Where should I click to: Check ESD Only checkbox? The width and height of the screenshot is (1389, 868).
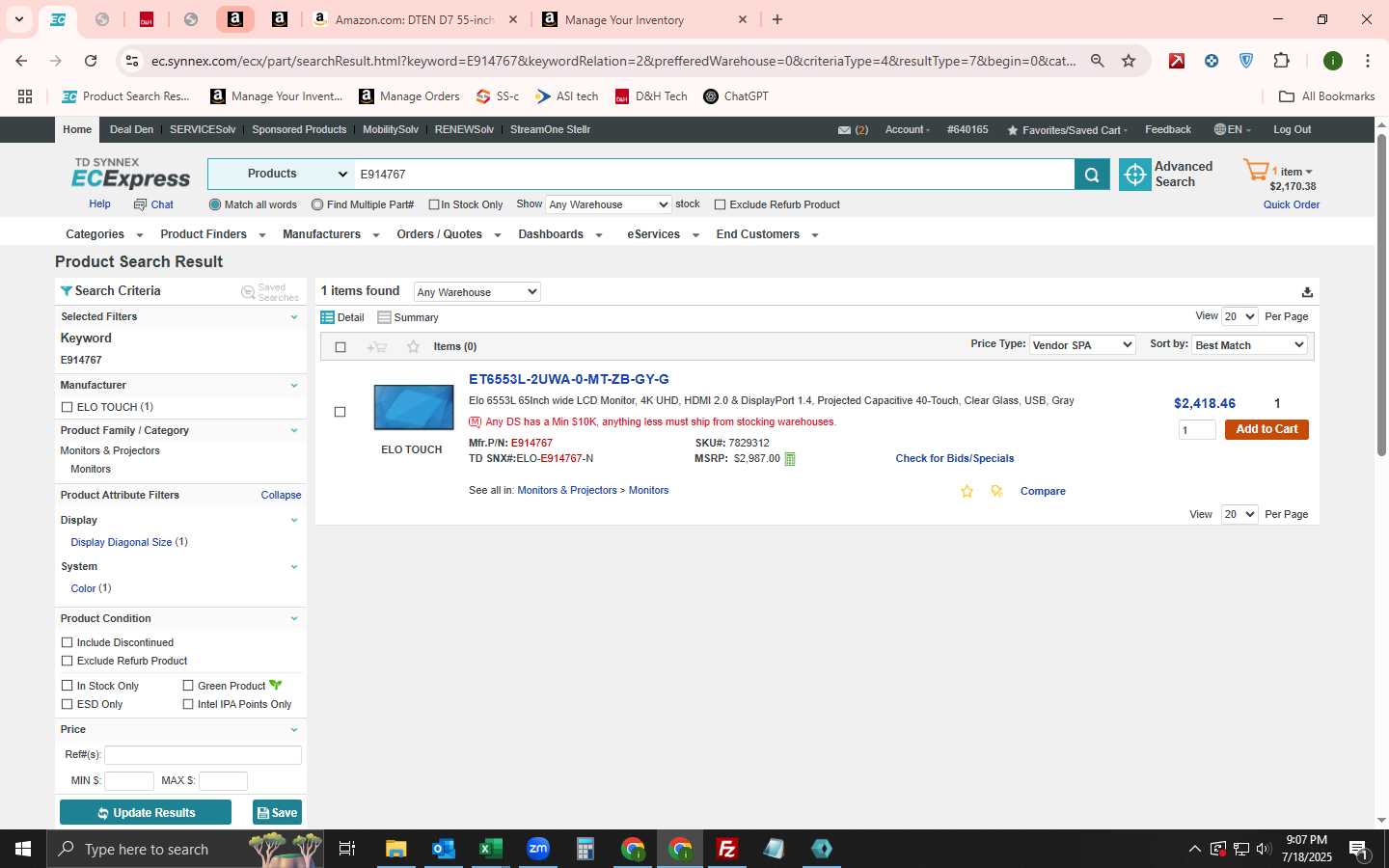[67, 704]
